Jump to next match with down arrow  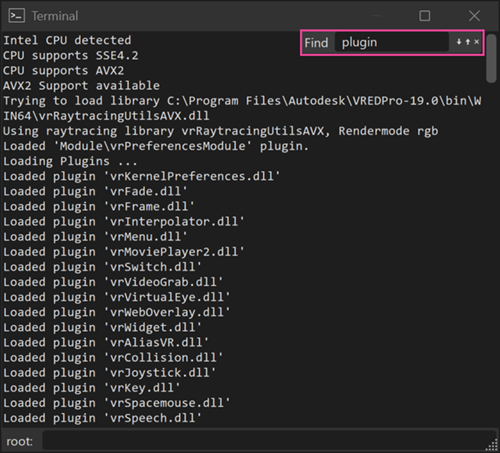(459, 42)
